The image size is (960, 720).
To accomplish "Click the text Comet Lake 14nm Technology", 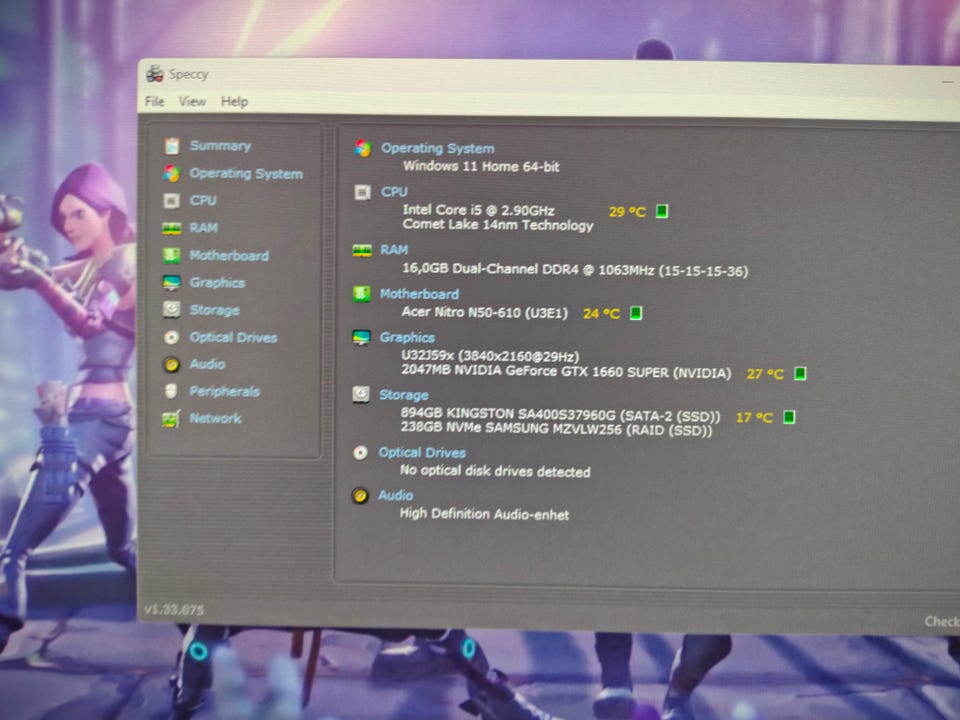I will pos(498,225).
